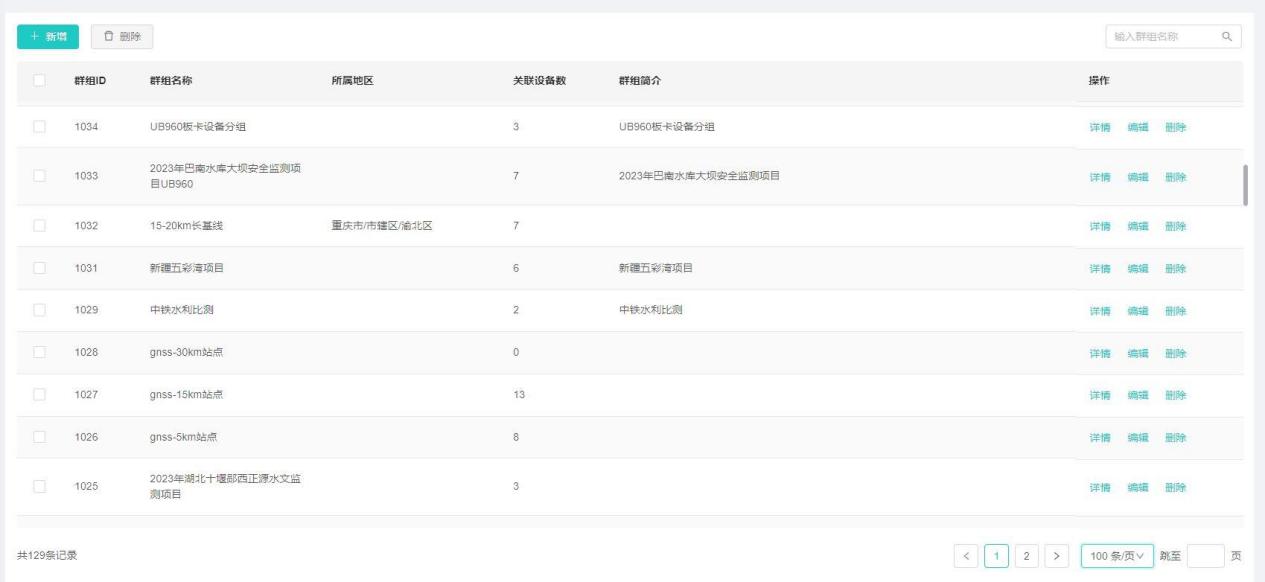Edit the gnss-15km站点 group

pos(1138,395)
